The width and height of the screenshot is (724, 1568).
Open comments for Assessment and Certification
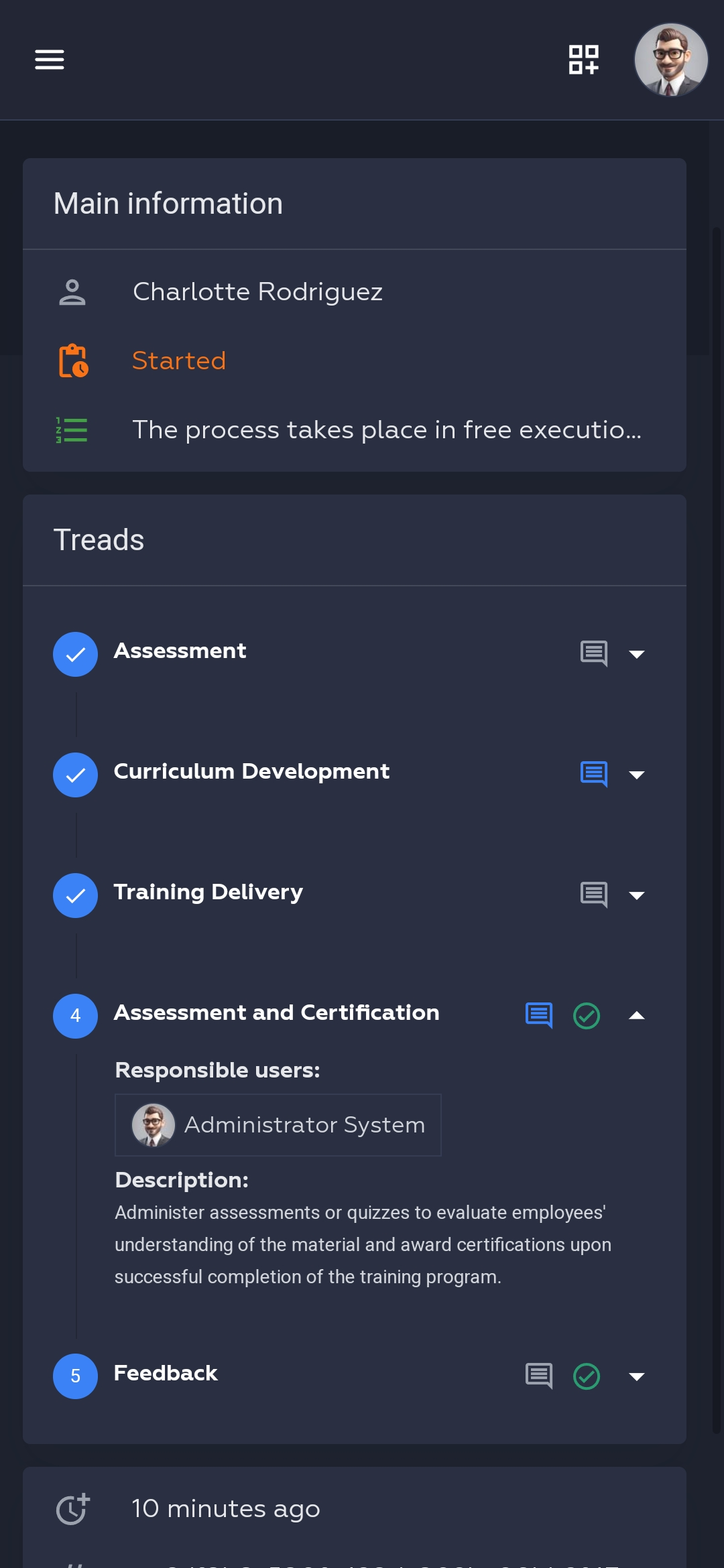click(539, 1015)
